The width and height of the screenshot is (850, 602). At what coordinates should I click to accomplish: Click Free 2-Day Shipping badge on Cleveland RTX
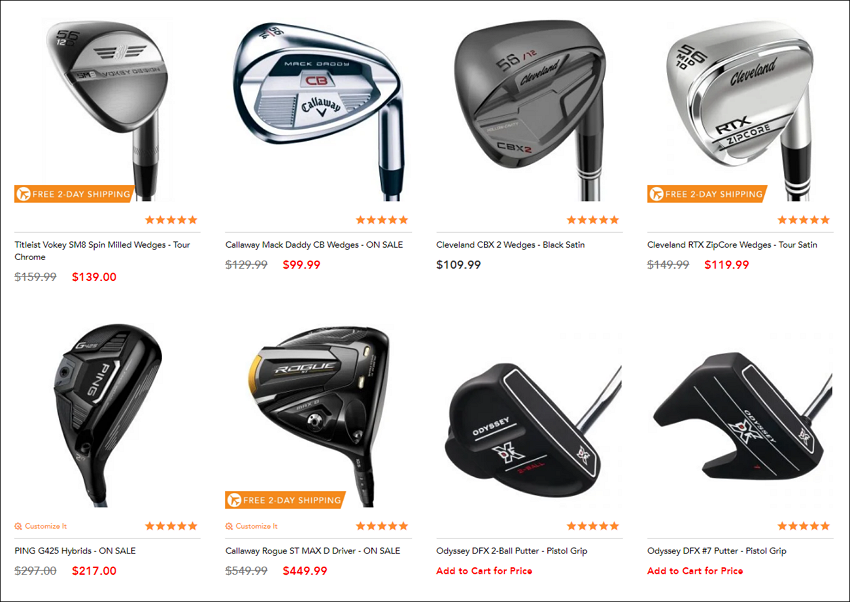[707, 193]
